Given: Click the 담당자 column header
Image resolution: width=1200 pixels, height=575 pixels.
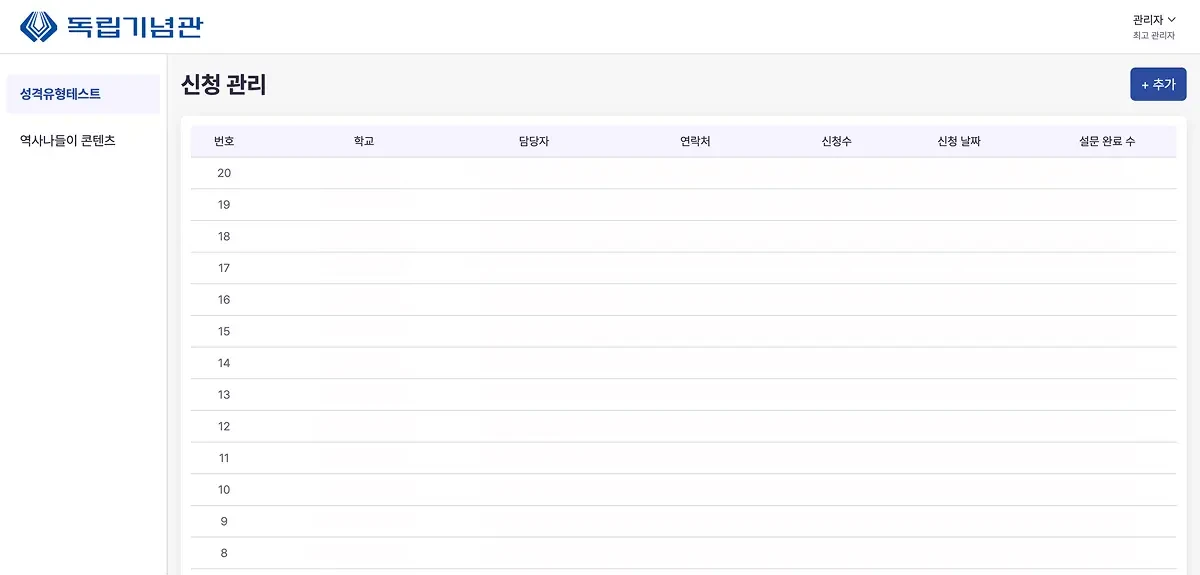Looking at the screenshot, I should (x=534, y=142).
